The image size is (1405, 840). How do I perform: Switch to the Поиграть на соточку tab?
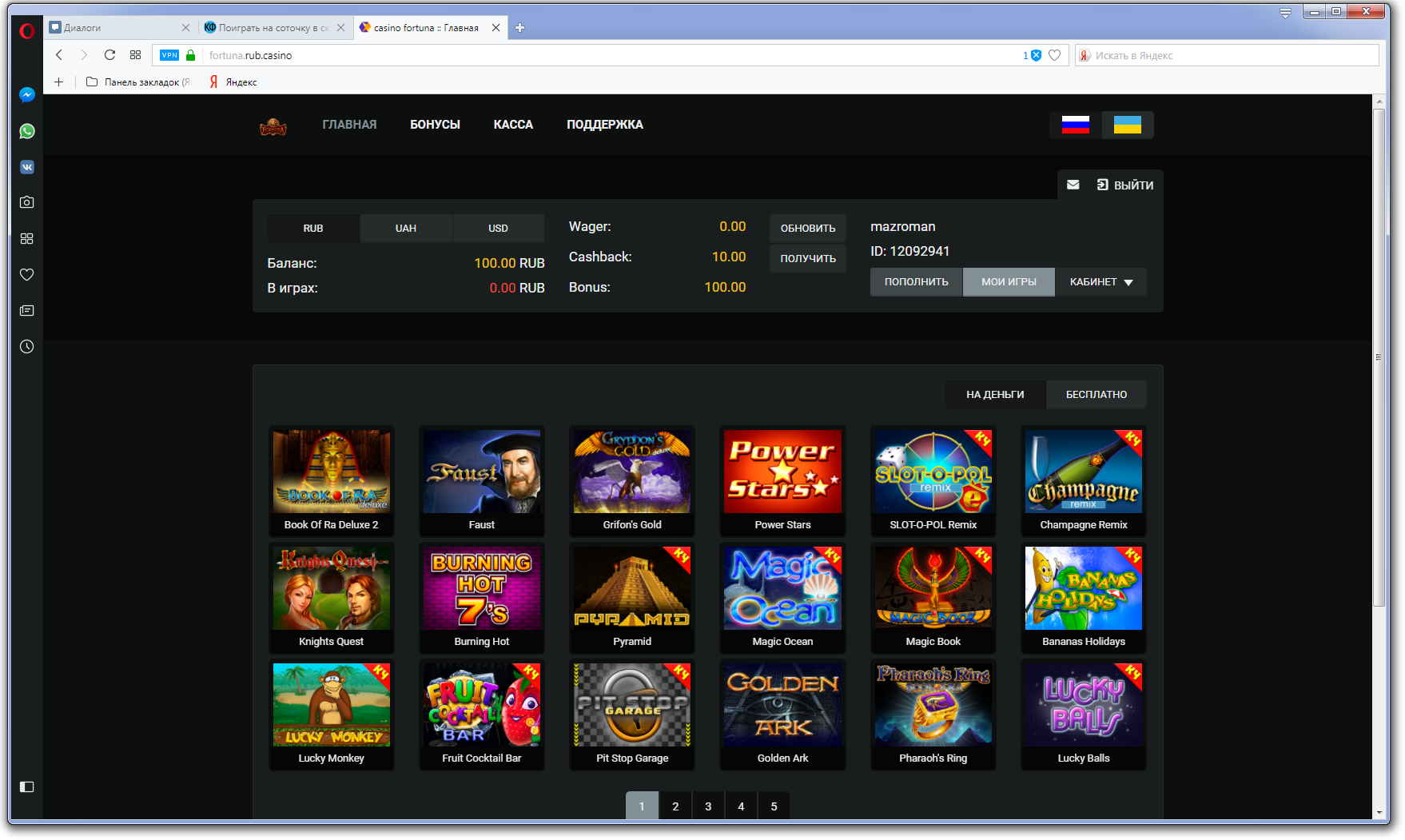point(273,27)
